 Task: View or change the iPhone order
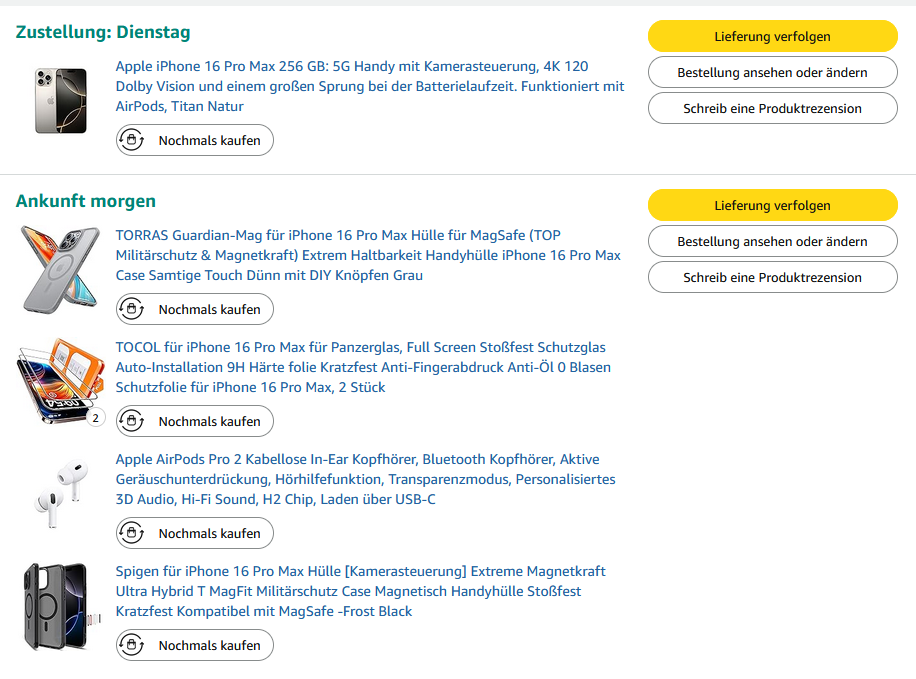click(x=772, y=73)
